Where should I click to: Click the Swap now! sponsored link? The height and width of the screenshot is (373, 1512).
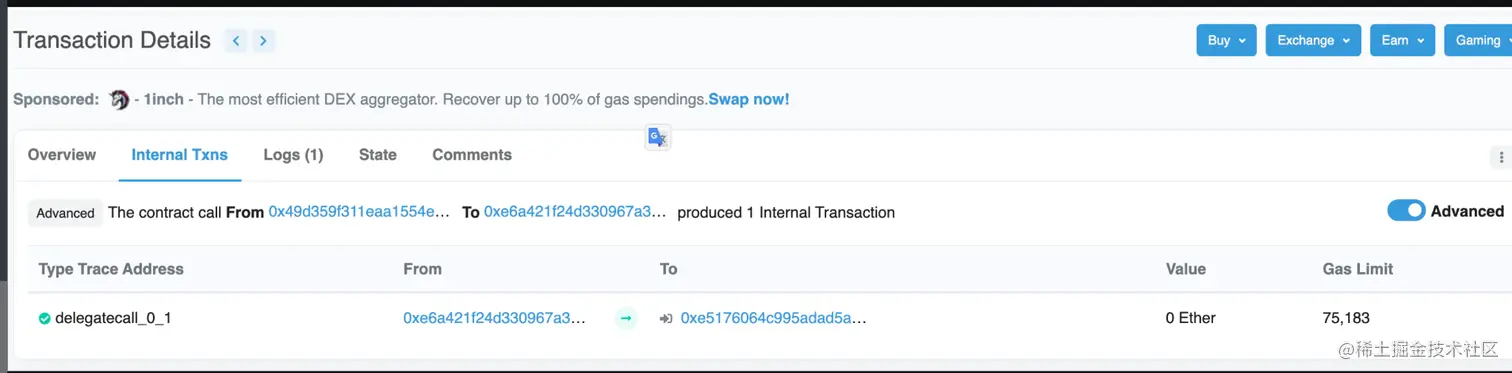point(749,99)
